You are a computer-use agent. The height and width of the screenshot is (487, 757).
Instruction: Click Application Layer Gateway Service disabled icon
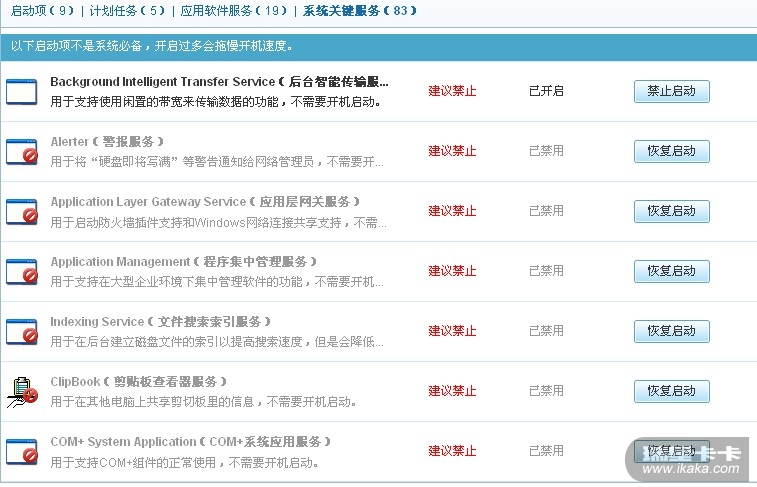coord(22,211)
